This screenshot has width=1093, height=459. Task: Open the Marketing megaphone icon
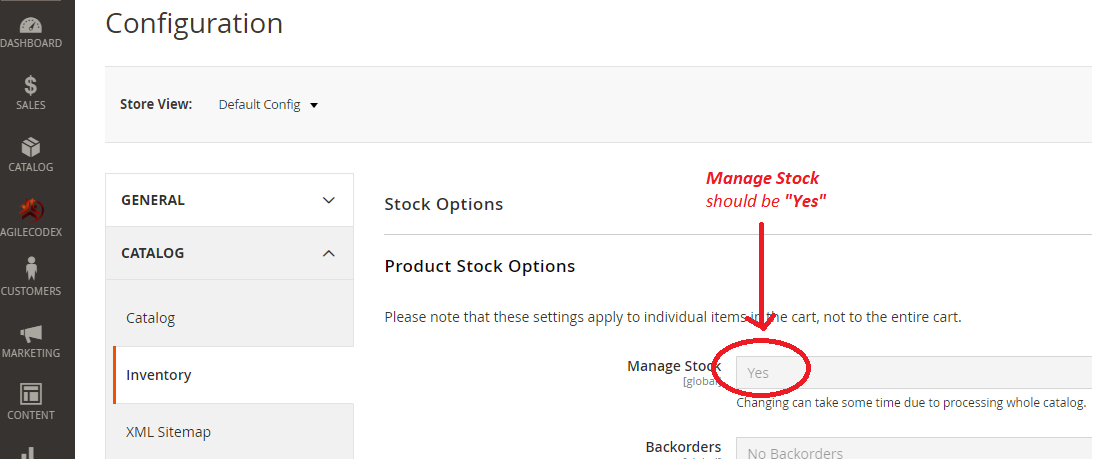tap(31, 333)
